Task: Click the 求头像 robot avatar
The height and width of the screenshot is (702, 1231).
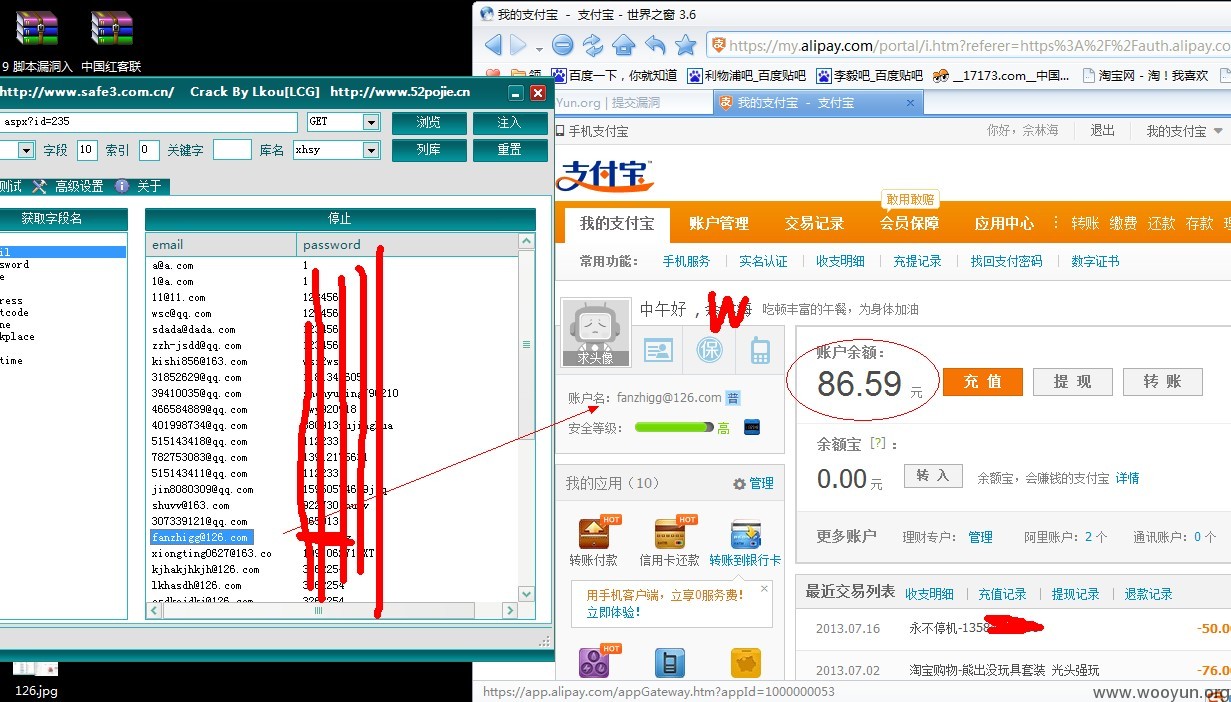Action: pos(595,332)
